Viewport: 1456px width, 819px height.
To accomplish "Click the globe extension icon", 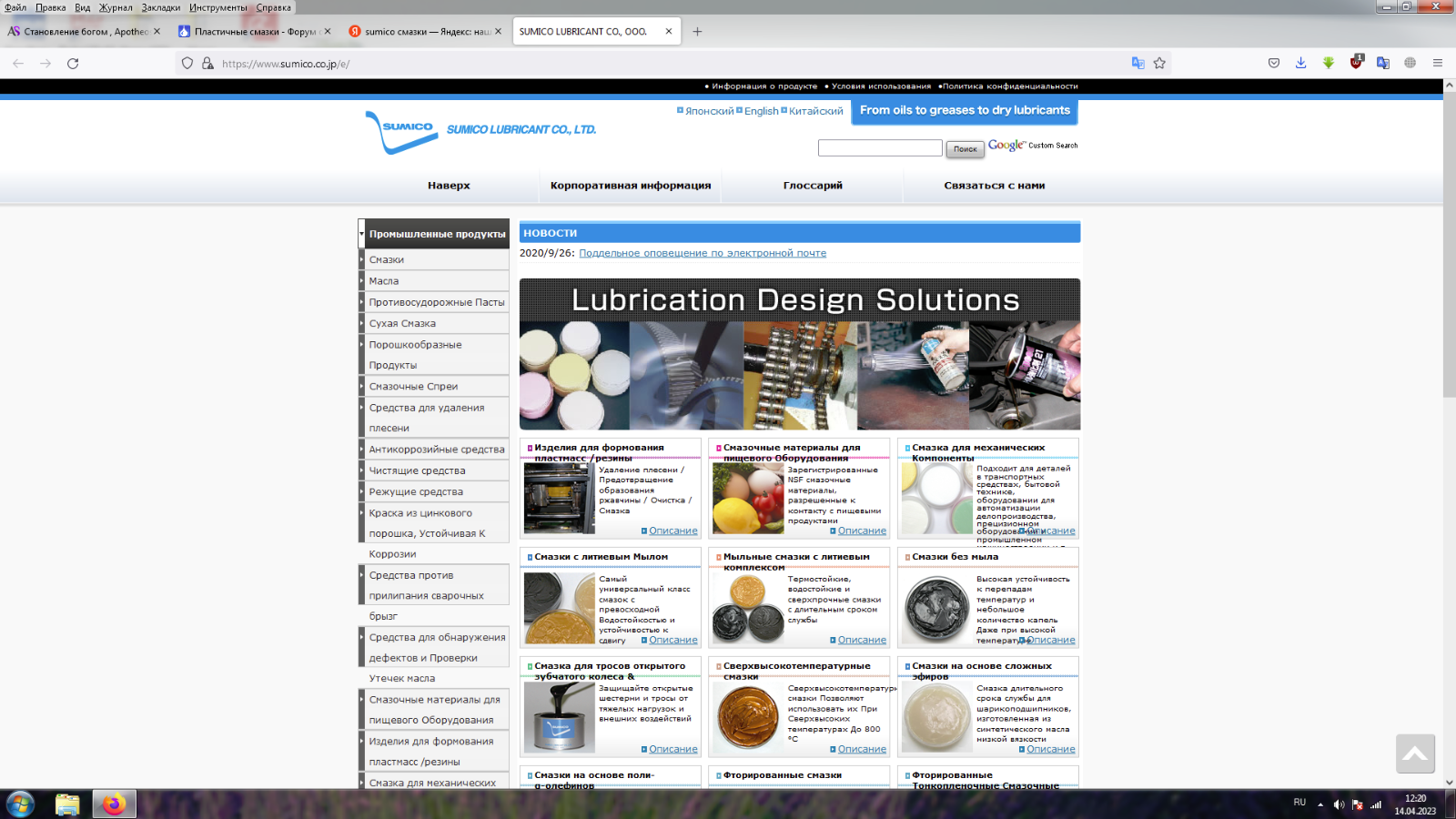I will [1410, 63].
